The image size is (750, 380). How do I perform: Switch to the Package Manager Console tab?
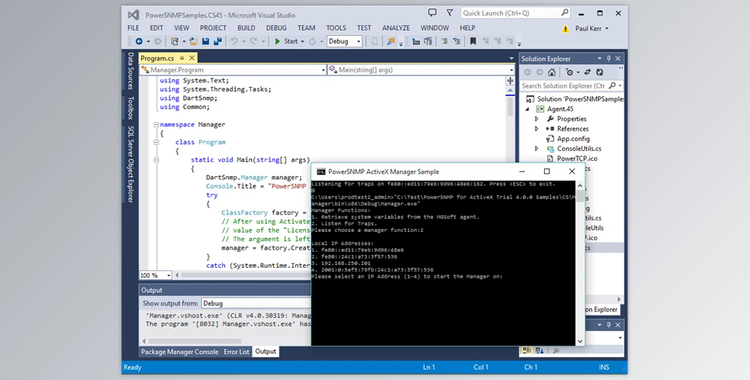(x=180, y=352)
